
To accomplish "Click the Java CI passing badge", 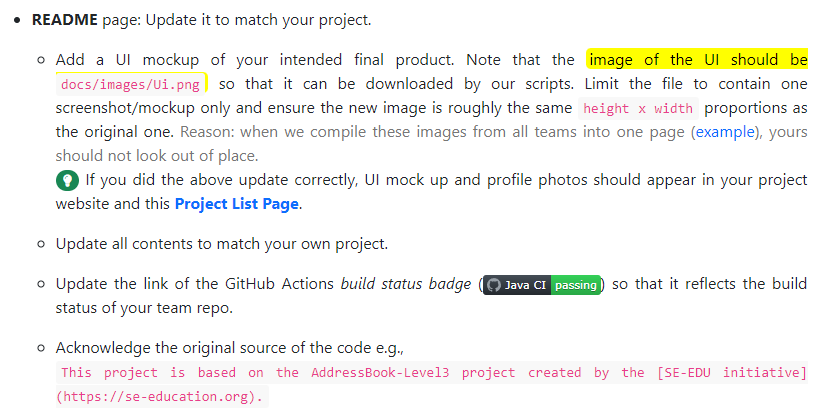I will pyautogui.click(x=542, y=285).
